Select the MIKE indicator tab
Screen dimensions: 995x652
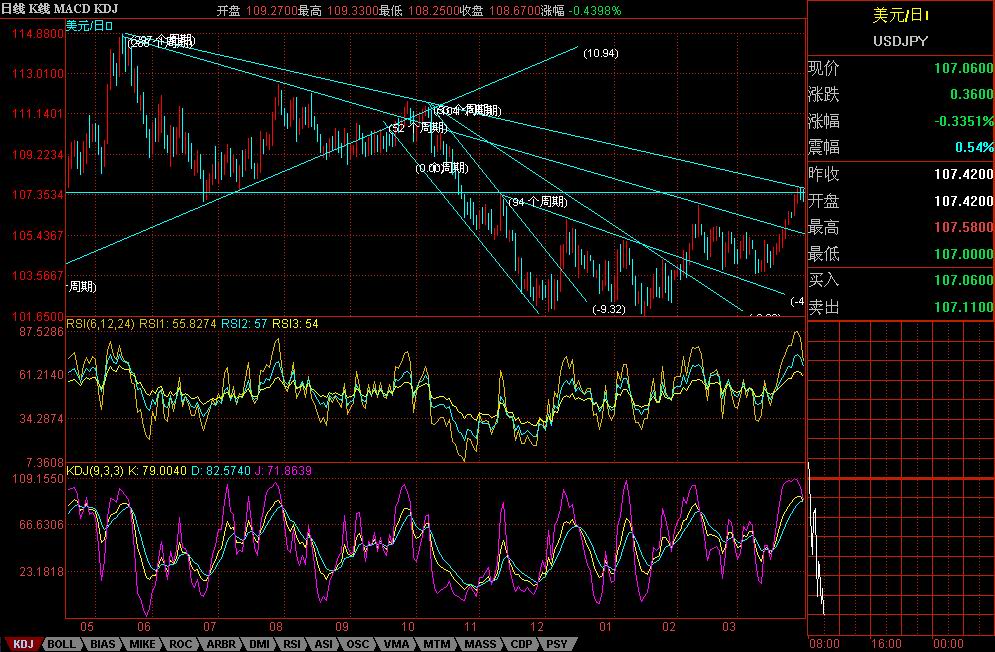[x=142, y=644]
